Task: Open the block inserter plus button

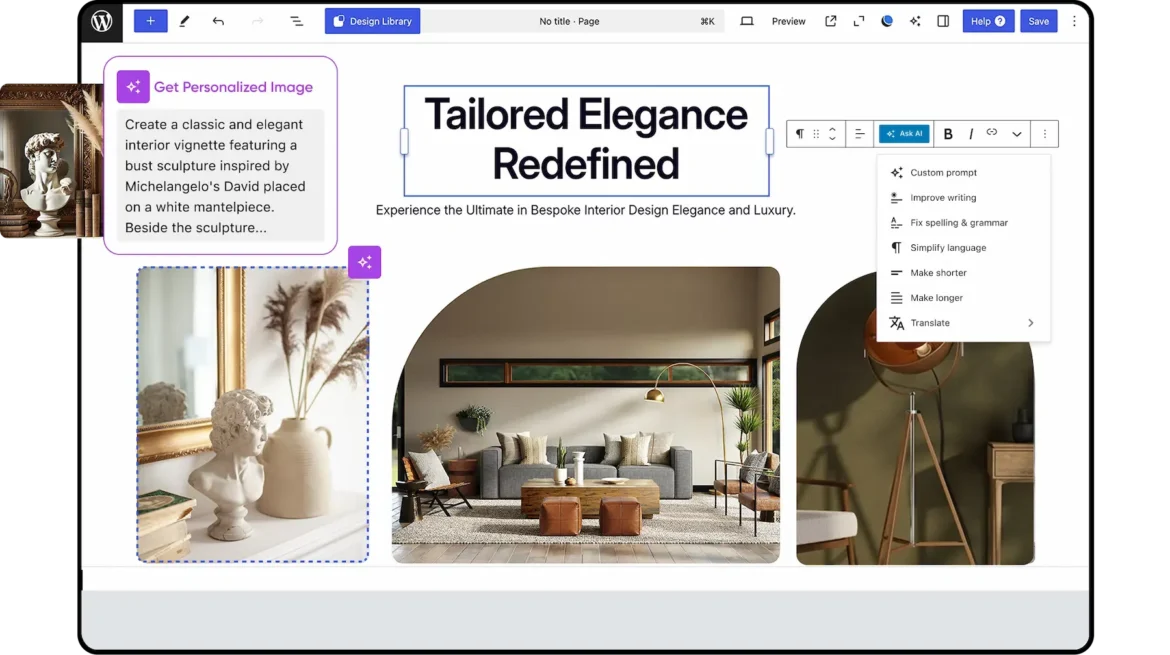Action: 150,21
